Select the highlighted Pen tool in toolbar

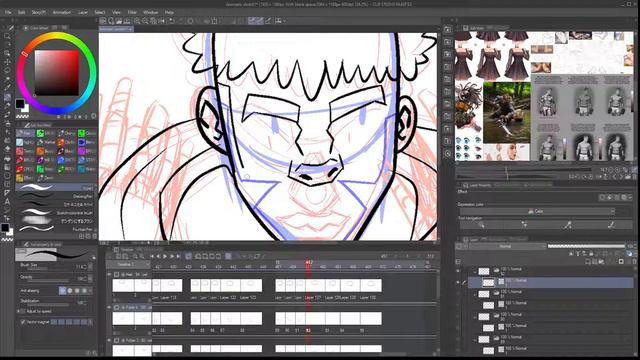[7, 97]
